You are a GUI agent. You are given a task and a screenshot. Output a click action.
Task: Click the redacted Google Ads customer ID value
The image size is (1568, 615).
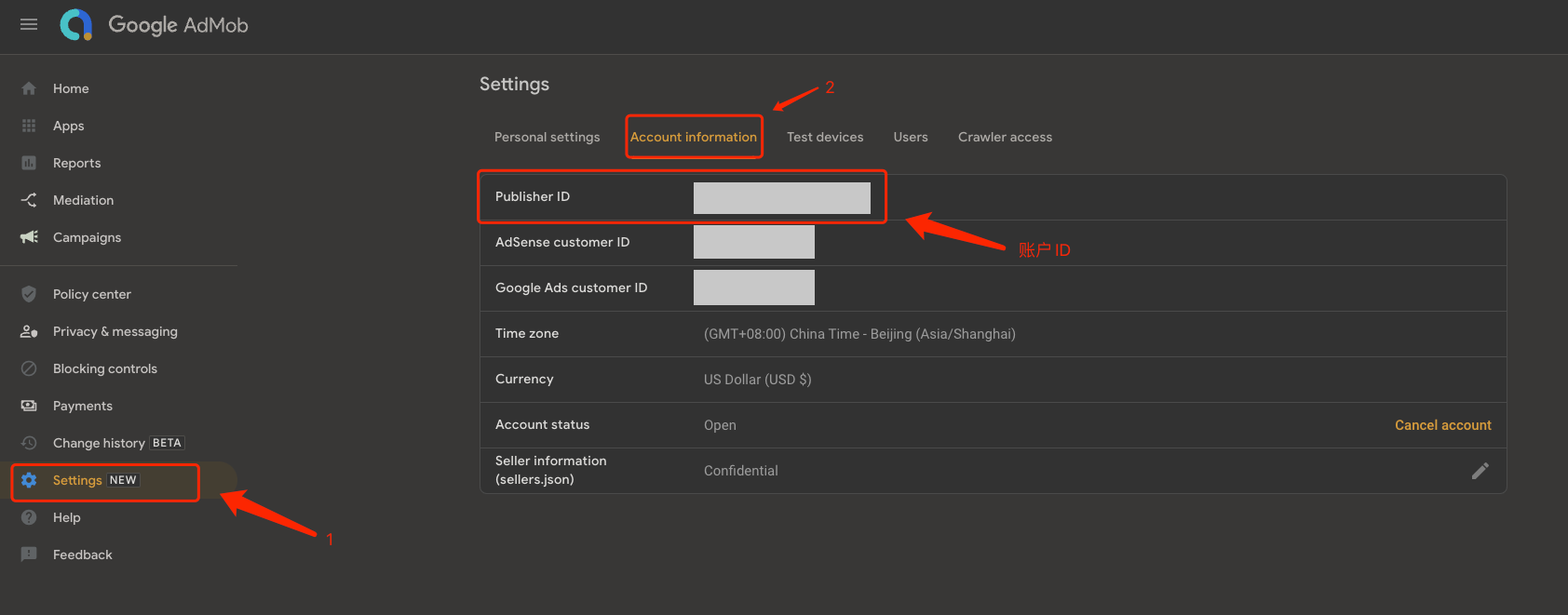click(754, 287)
